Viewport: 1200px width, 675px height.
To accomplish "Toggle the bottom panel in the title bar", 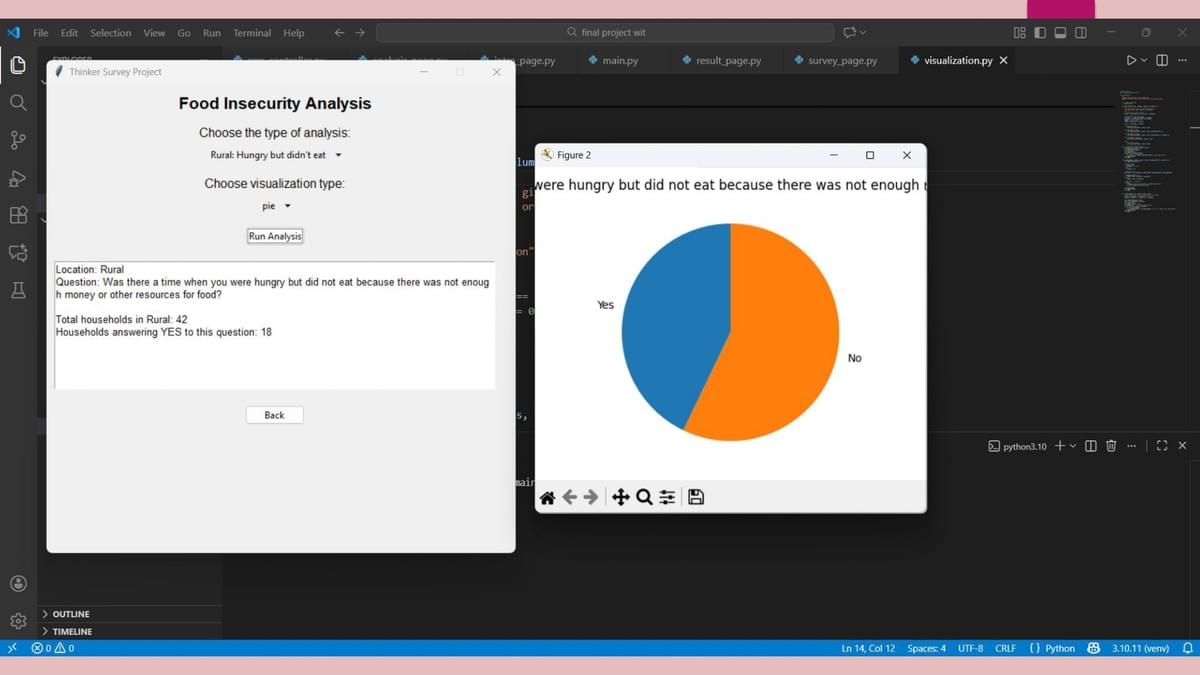I will click(1060, 33).
